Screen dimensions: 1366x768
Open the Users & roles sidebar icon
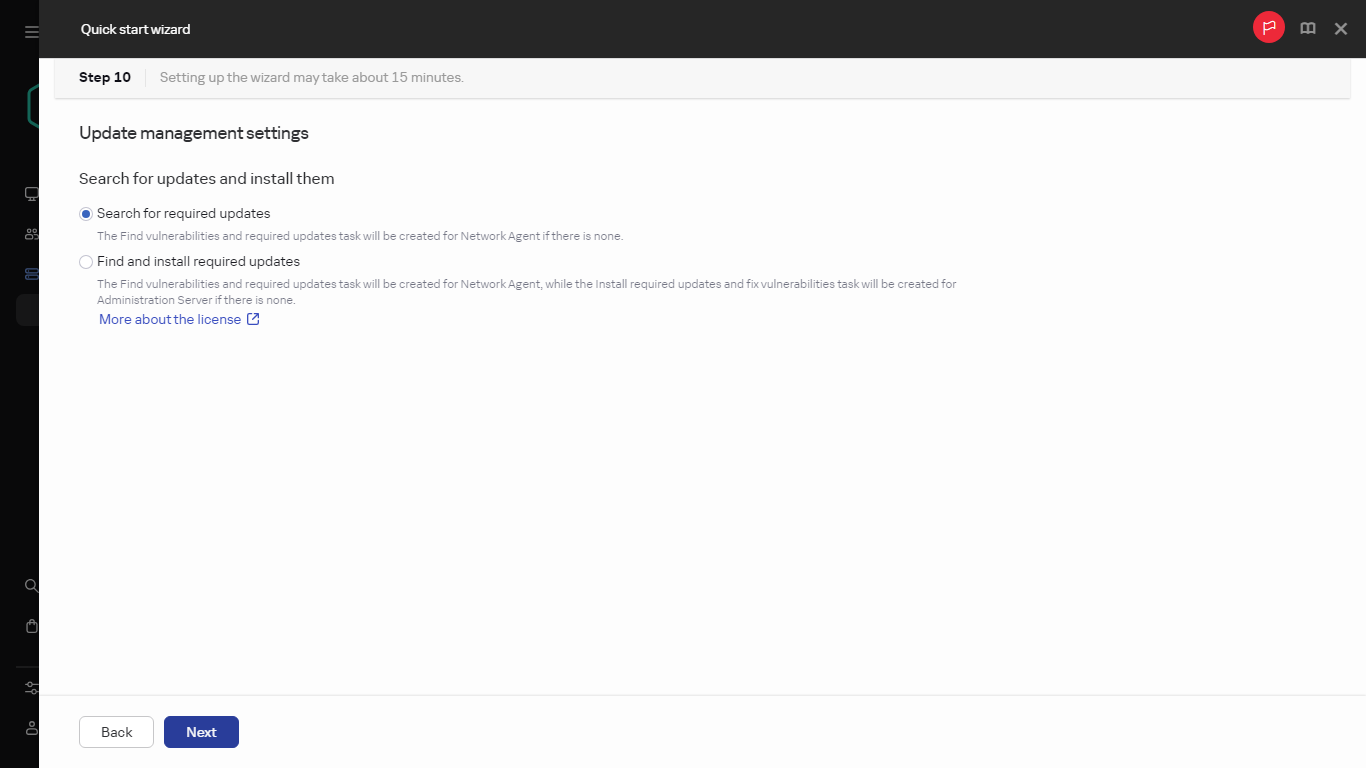[x=30, y=233]
